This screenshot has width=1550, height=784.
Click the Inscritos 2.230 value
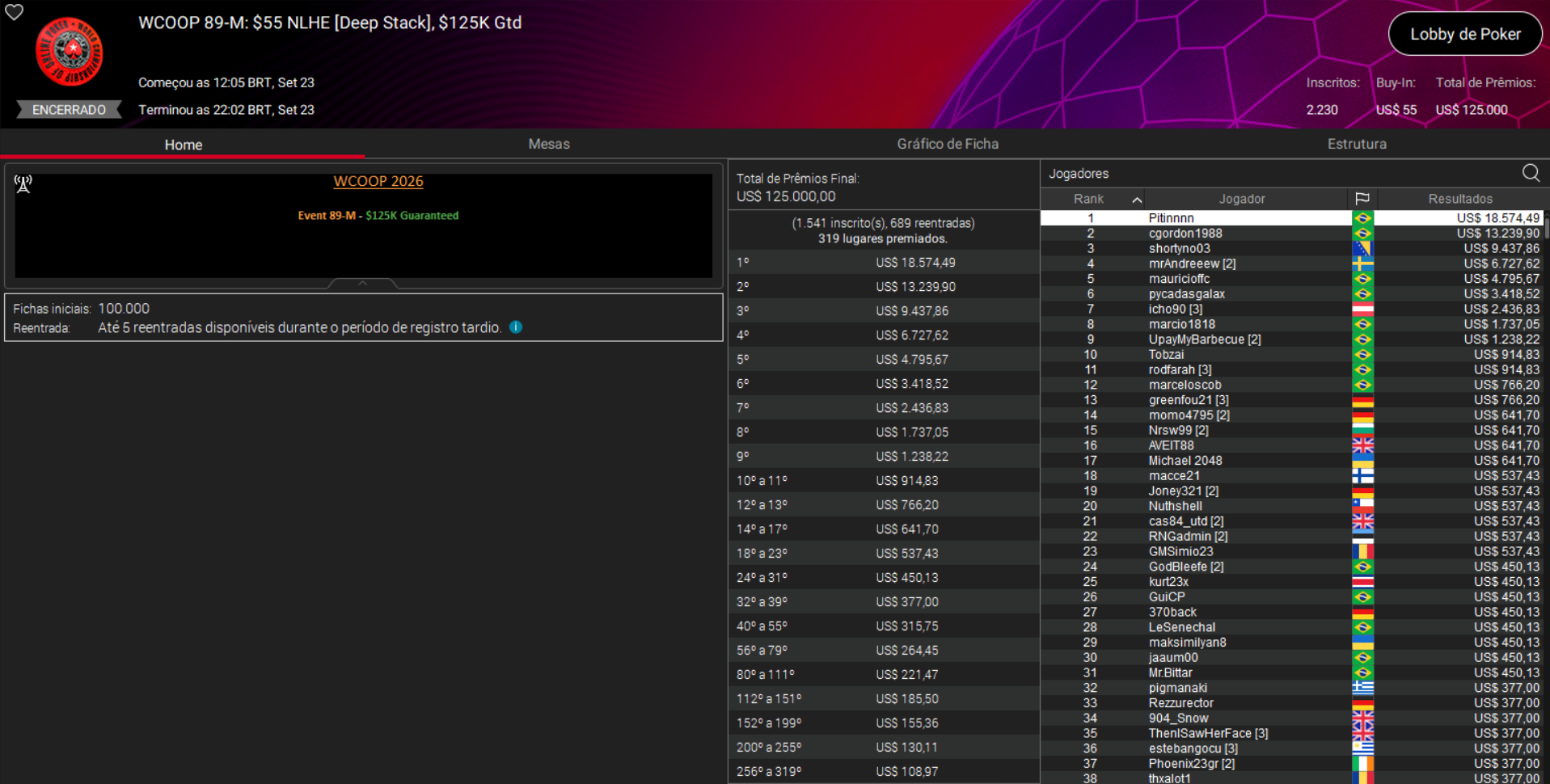pyautogui.click(x=1322, y=110)
